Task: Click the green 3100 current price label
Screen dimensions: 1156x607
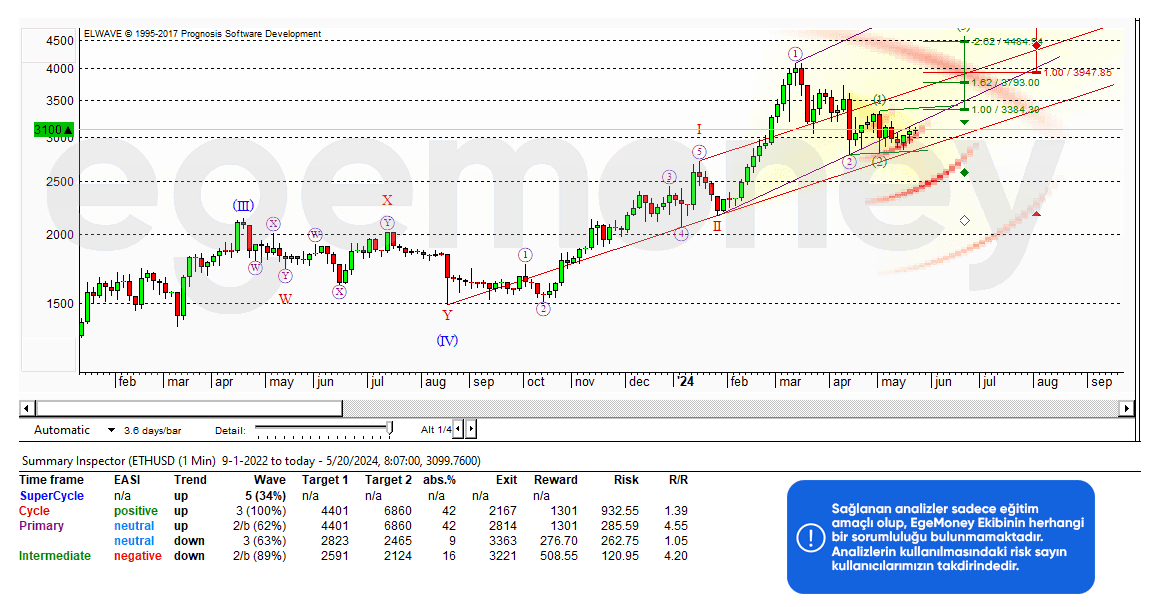Action: tap(52, 130)
